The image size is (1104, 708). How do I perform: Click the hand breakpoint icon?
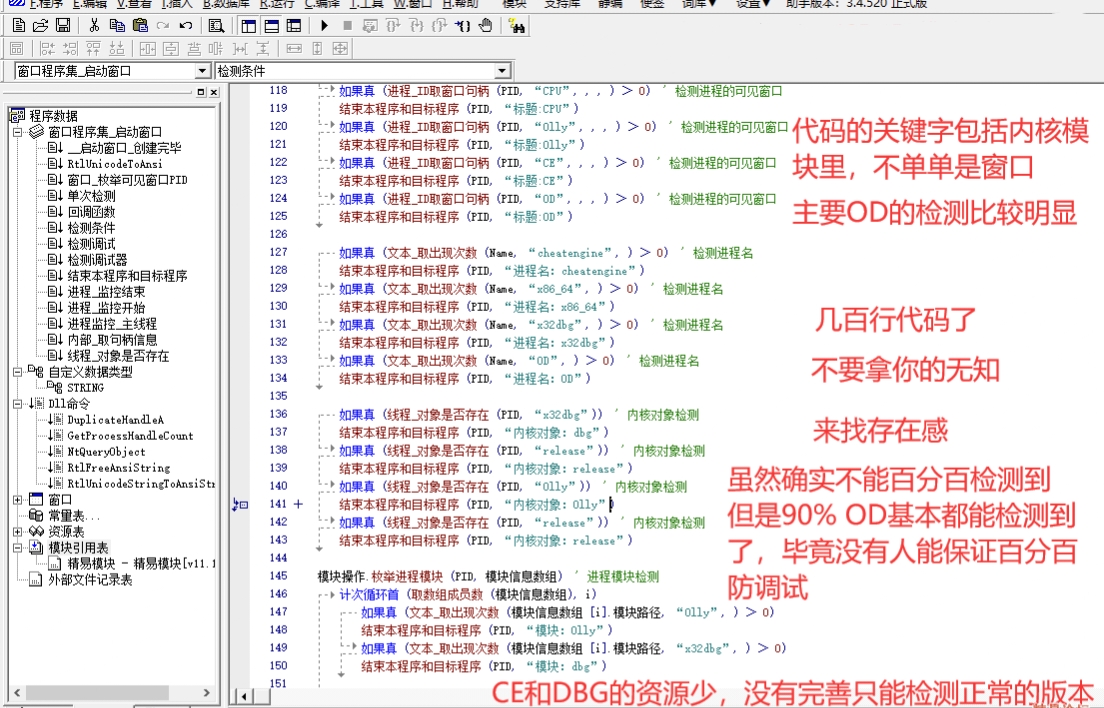click(x=486, y=26)
